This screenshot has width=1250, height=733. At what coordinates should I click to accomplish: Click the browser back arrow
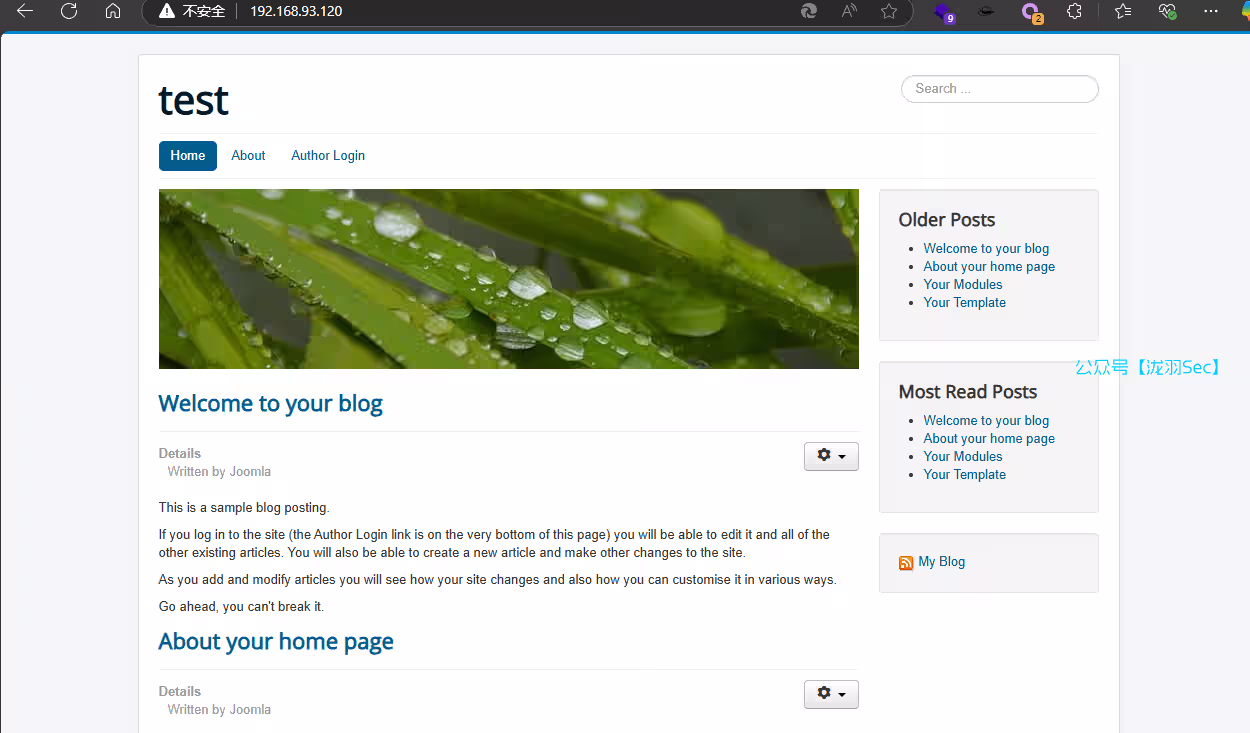tap(25, 11)
